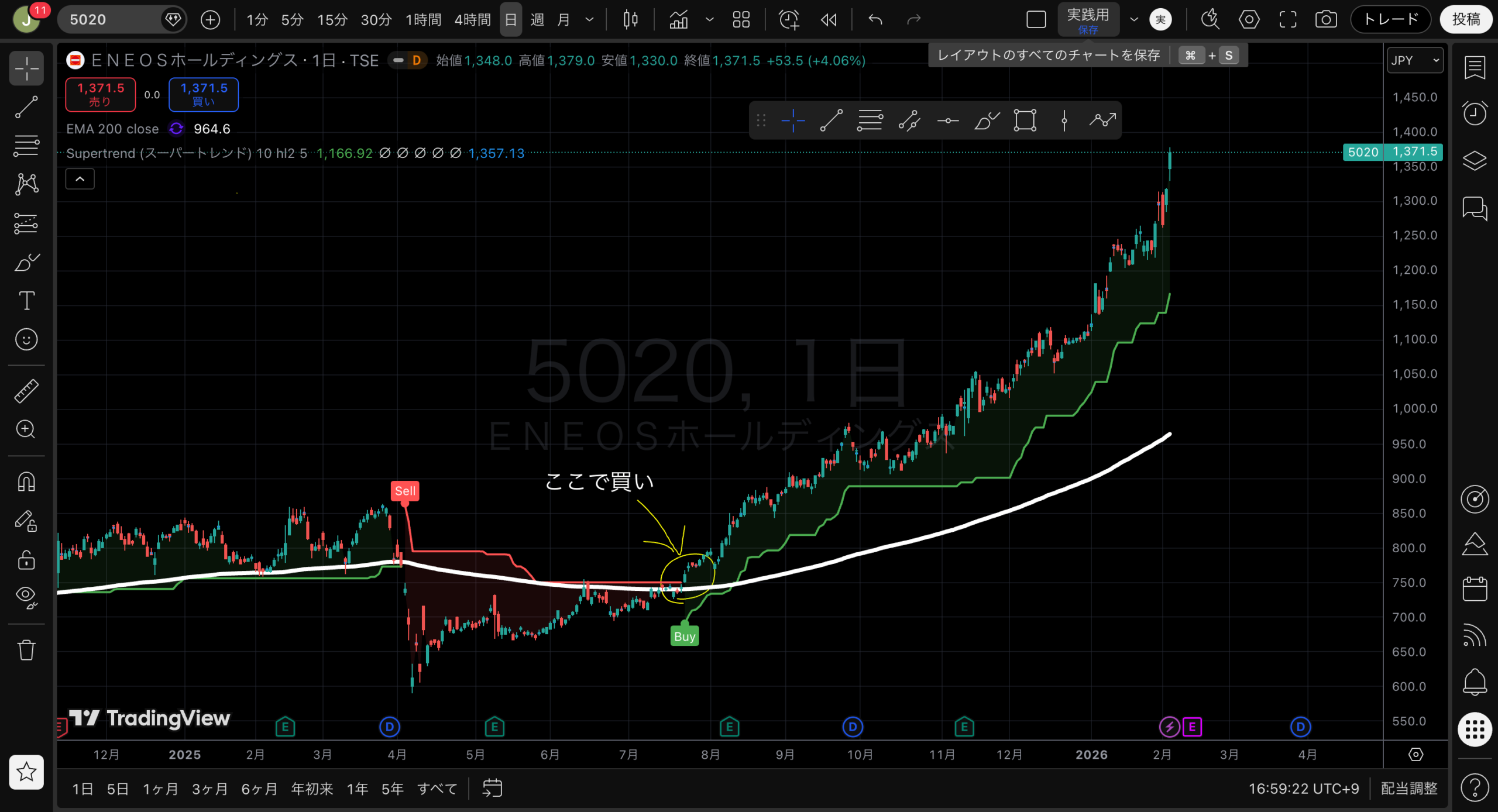Toggle magnet mode for drawings
This screenshot has height=812, width=1498.
pyautogui.click(x=26, y=481)
